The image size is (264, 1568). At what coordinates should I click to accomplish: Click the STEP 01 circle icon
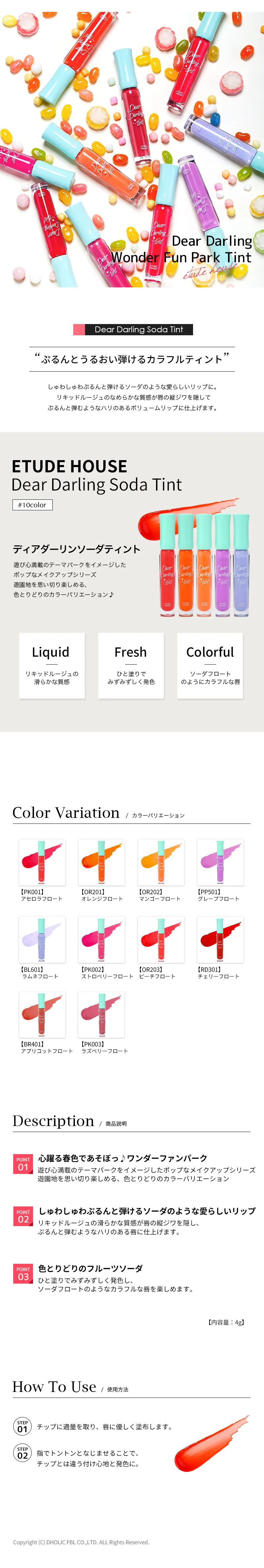coord(22,1426)
